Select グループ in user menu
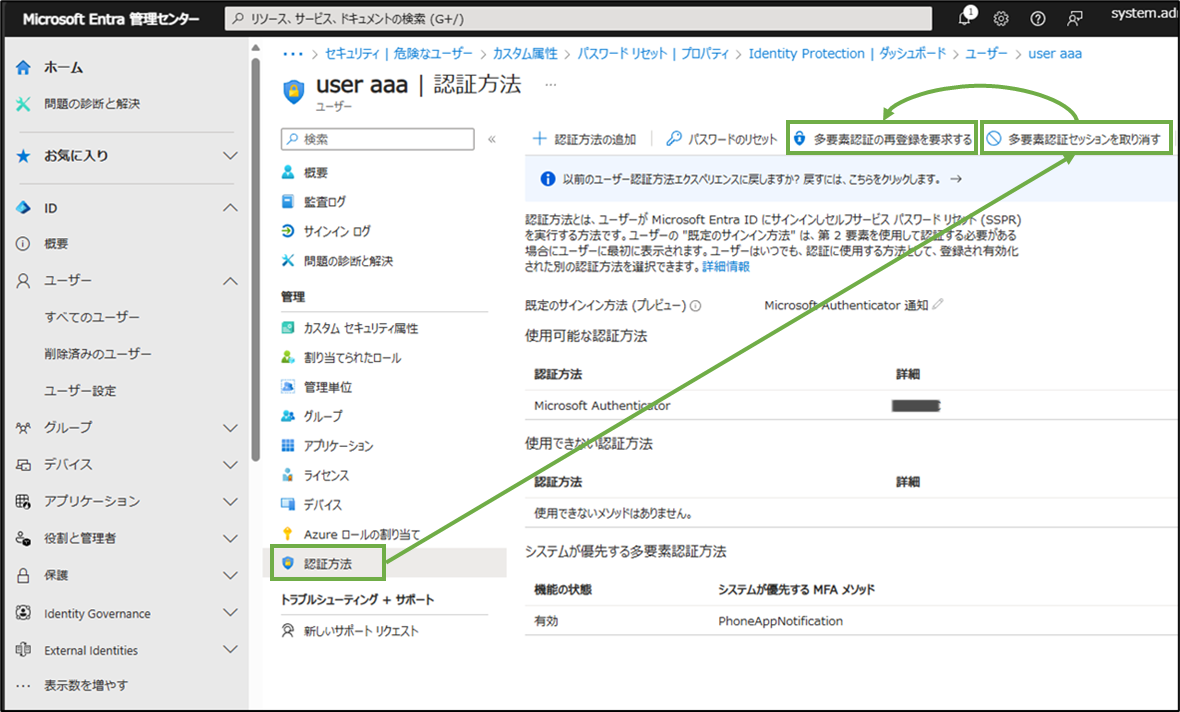The width and height of the screenshot is (1180, 712). [x=323, y=416]
